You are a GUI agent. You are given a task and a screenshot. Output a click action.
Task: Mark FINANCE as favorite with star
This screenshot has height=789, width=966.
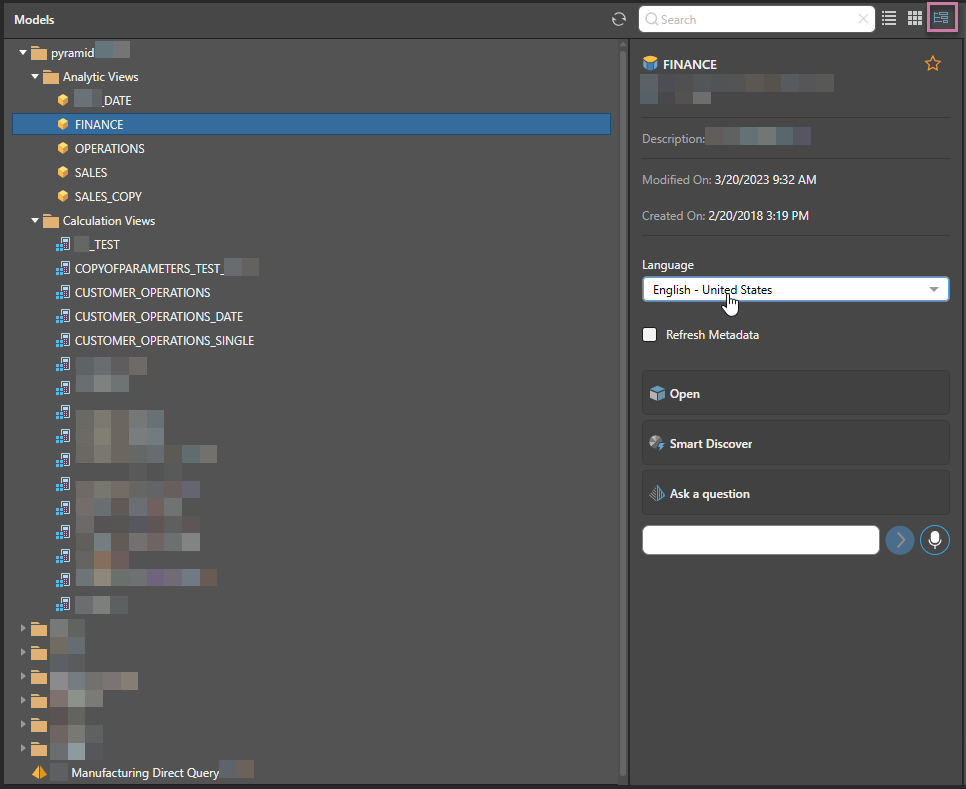pos(932,64)
